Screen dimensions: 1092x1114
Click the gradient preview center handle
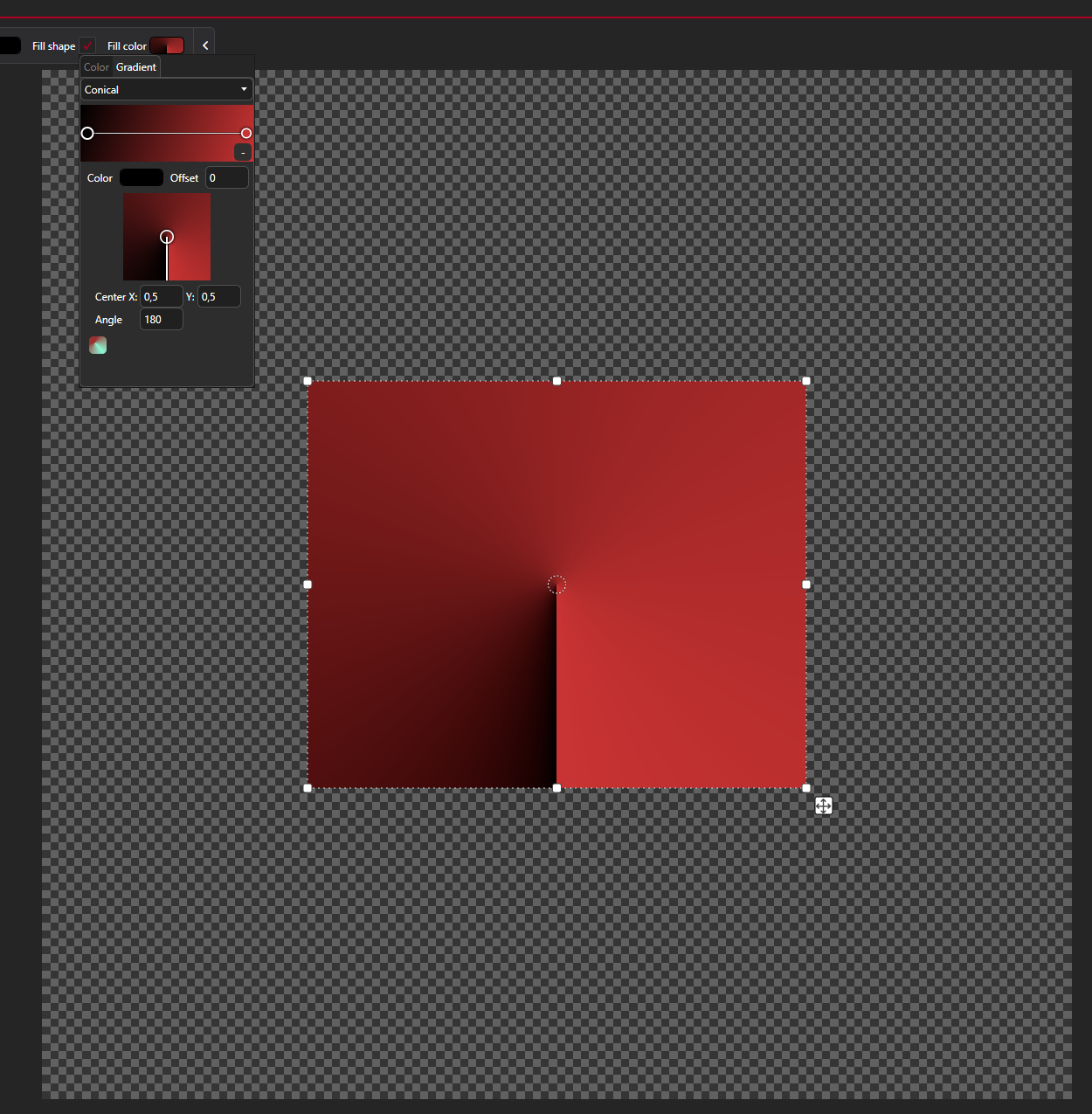[167, 237]
